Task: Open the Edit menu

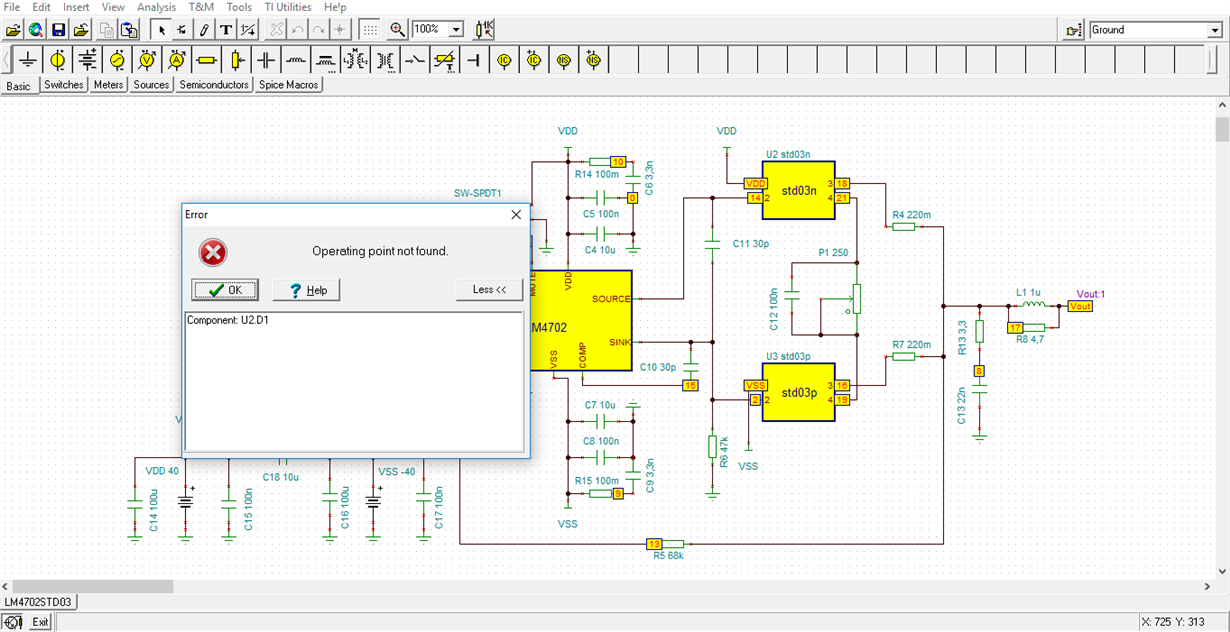Action: pos(41,7)
